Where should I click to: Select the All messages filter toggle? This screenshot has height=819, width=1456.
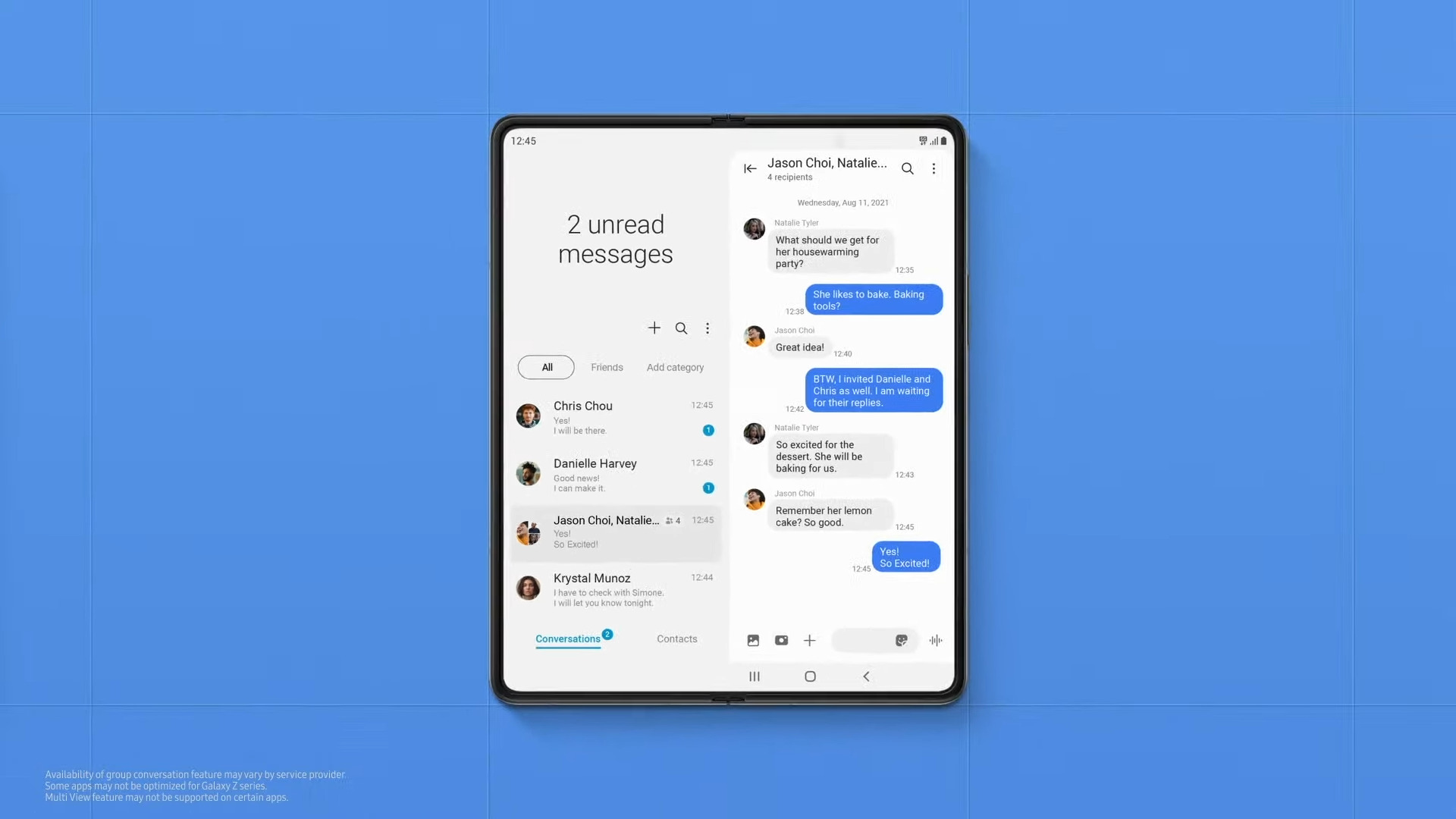[546, 366]
